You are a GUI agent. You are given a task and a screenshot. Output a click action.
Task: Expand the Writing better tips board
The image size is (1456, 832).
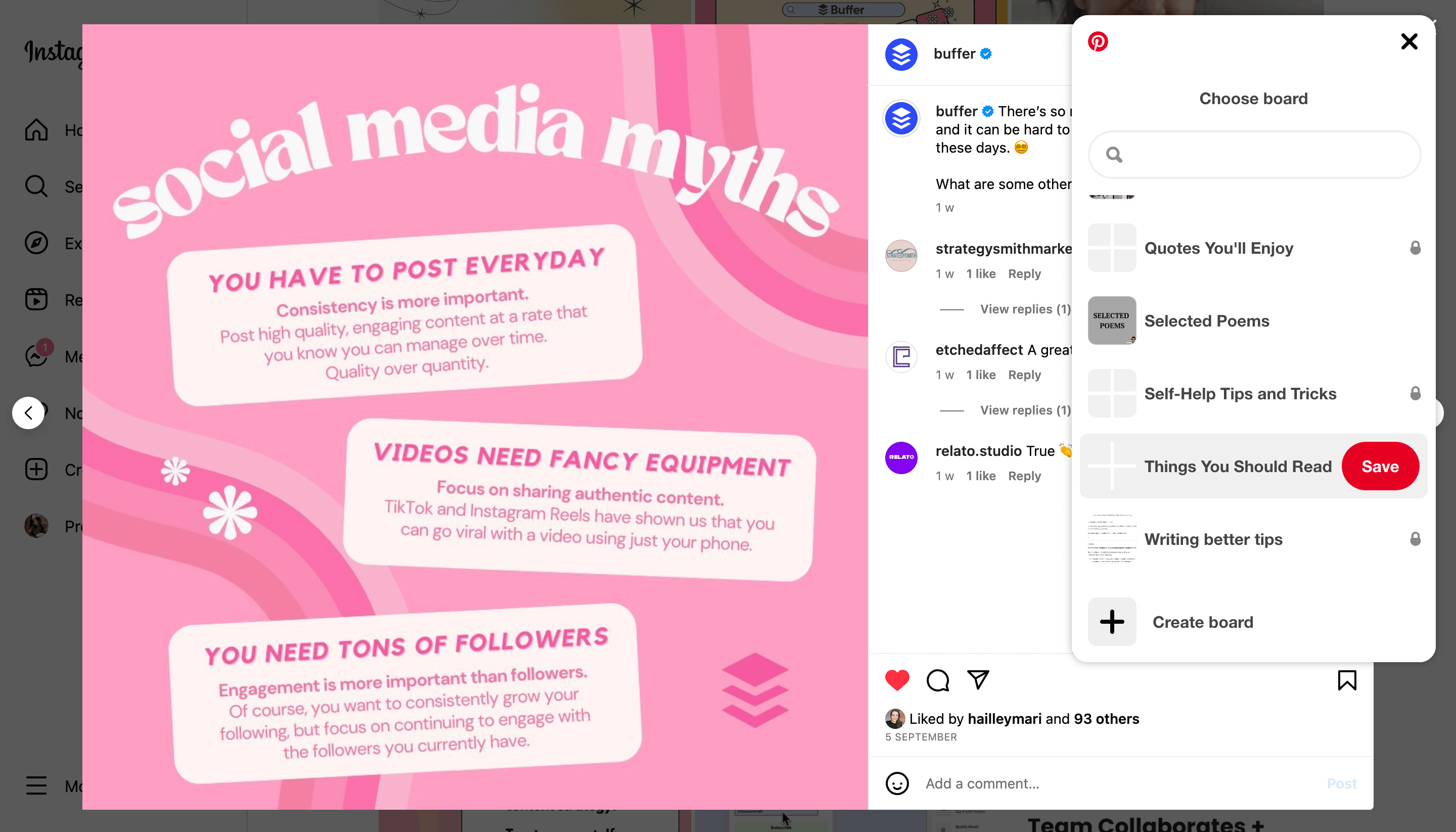click(1253, 539)
